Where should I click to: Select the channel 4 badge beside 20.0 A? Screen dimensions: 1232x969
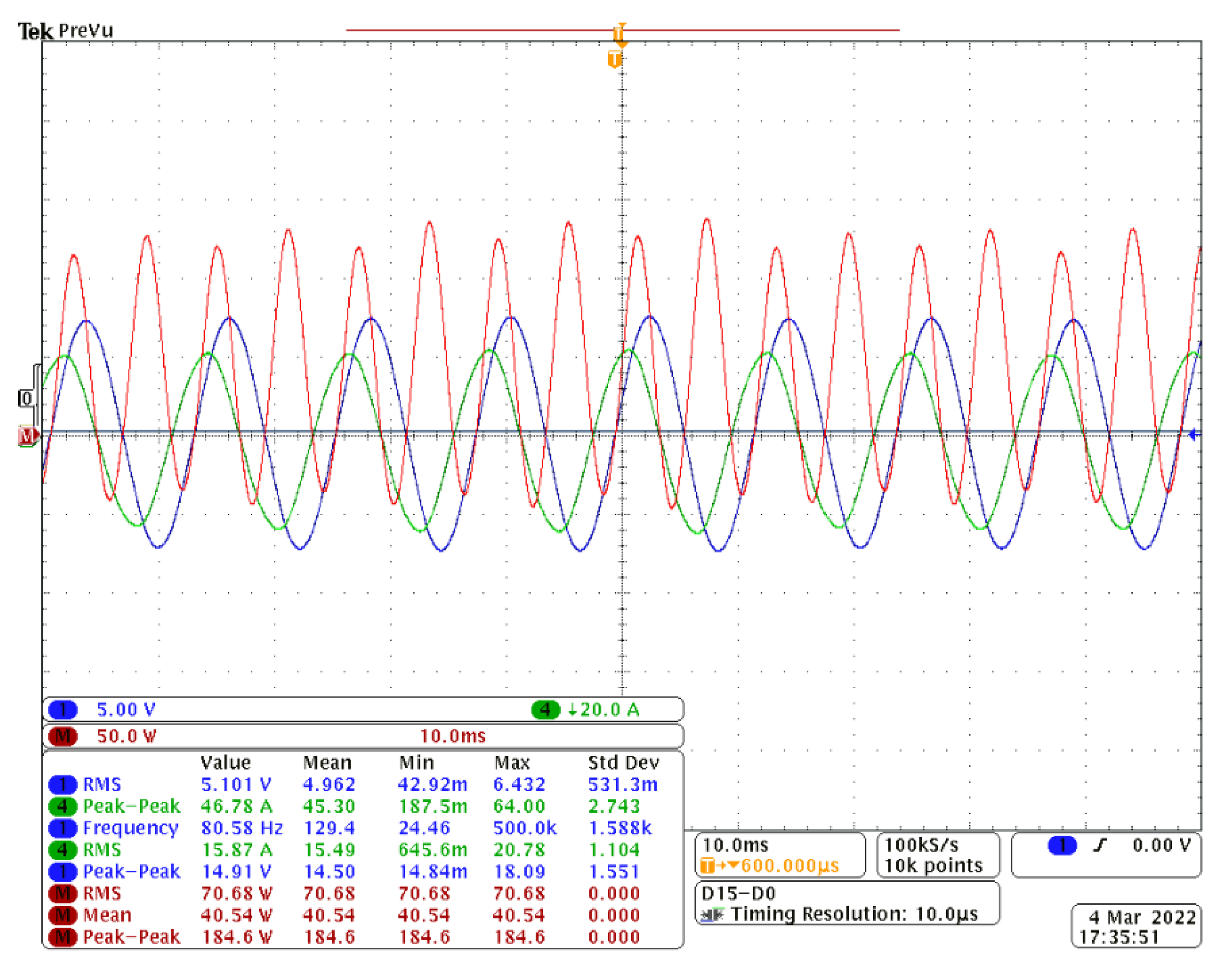coord(545,709)
